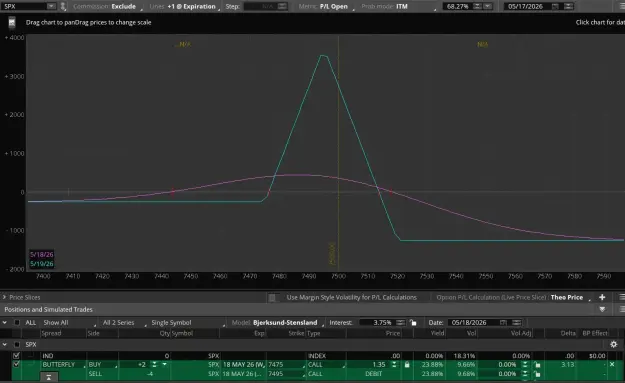
Task: Check the ALL positions checkbox
Action: click(x=17, y=322)
